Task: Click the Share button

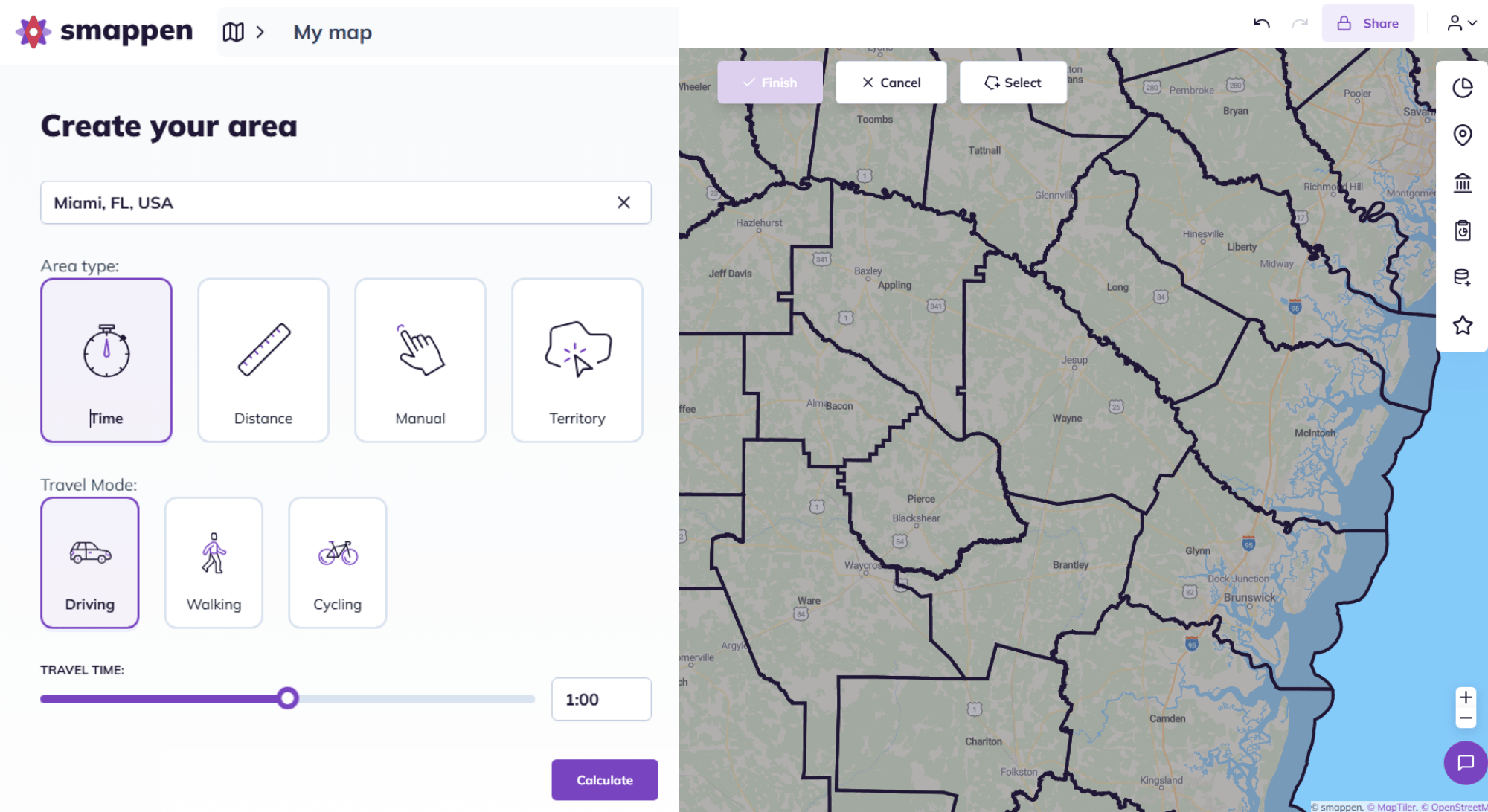Action: pos(1367,23)
